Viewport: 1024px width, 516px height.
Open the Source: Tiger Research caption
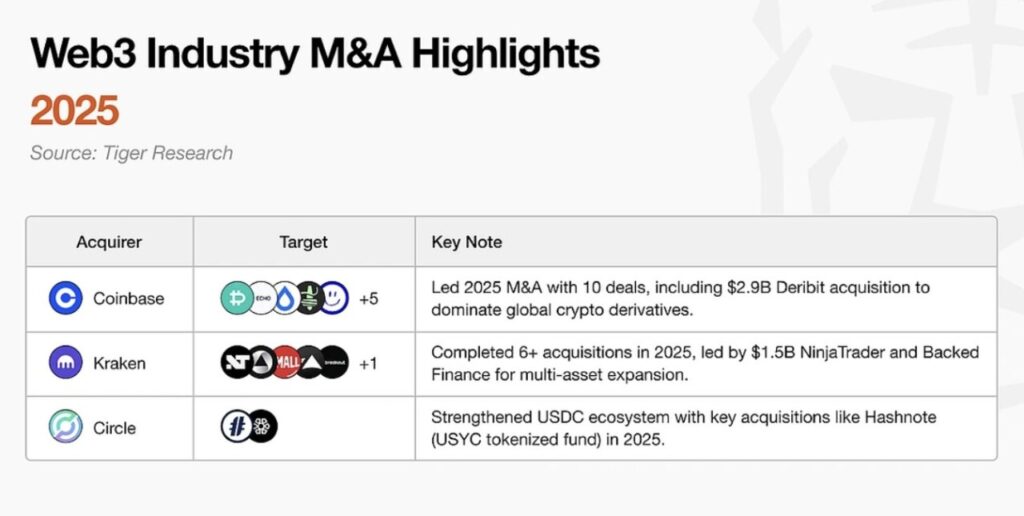point(131,153)
